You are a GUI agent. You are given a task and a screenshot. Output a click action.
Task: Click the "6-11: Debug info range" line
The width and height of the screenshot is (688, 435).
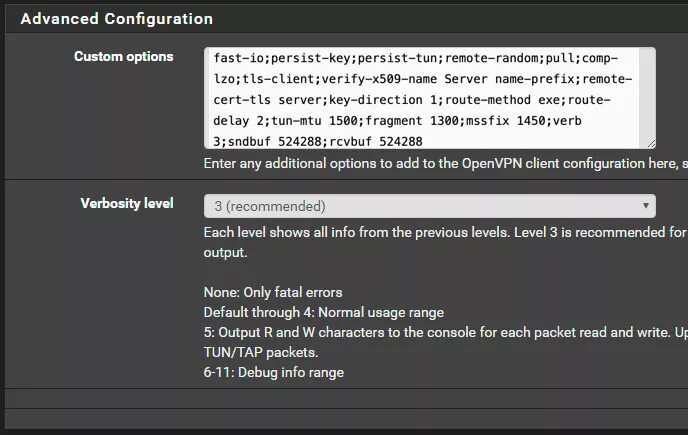pos(273,373)
